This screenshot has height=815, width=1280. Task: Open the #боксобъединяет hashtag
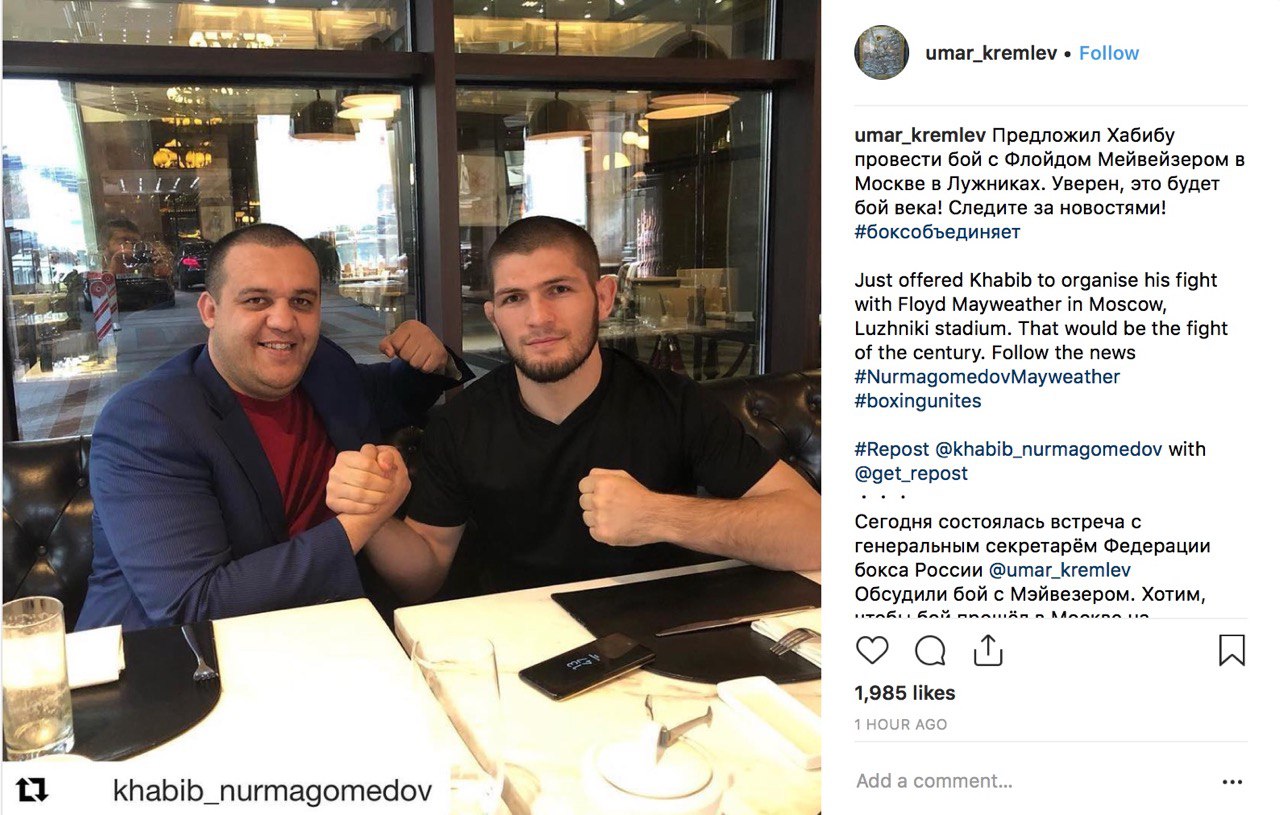[x=937, y=232]
